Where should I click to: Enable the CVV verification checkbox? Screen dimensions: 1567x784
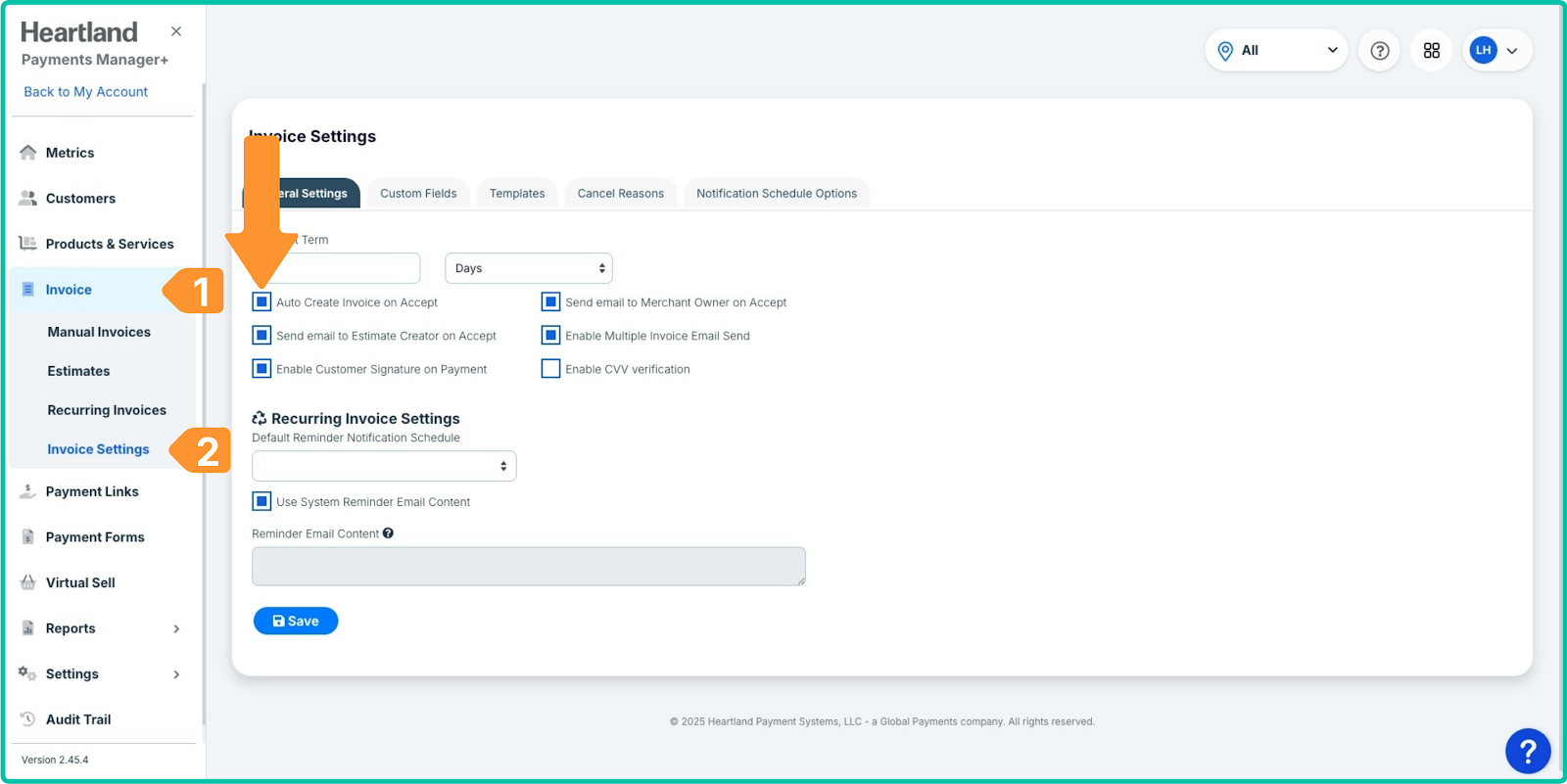551,369
